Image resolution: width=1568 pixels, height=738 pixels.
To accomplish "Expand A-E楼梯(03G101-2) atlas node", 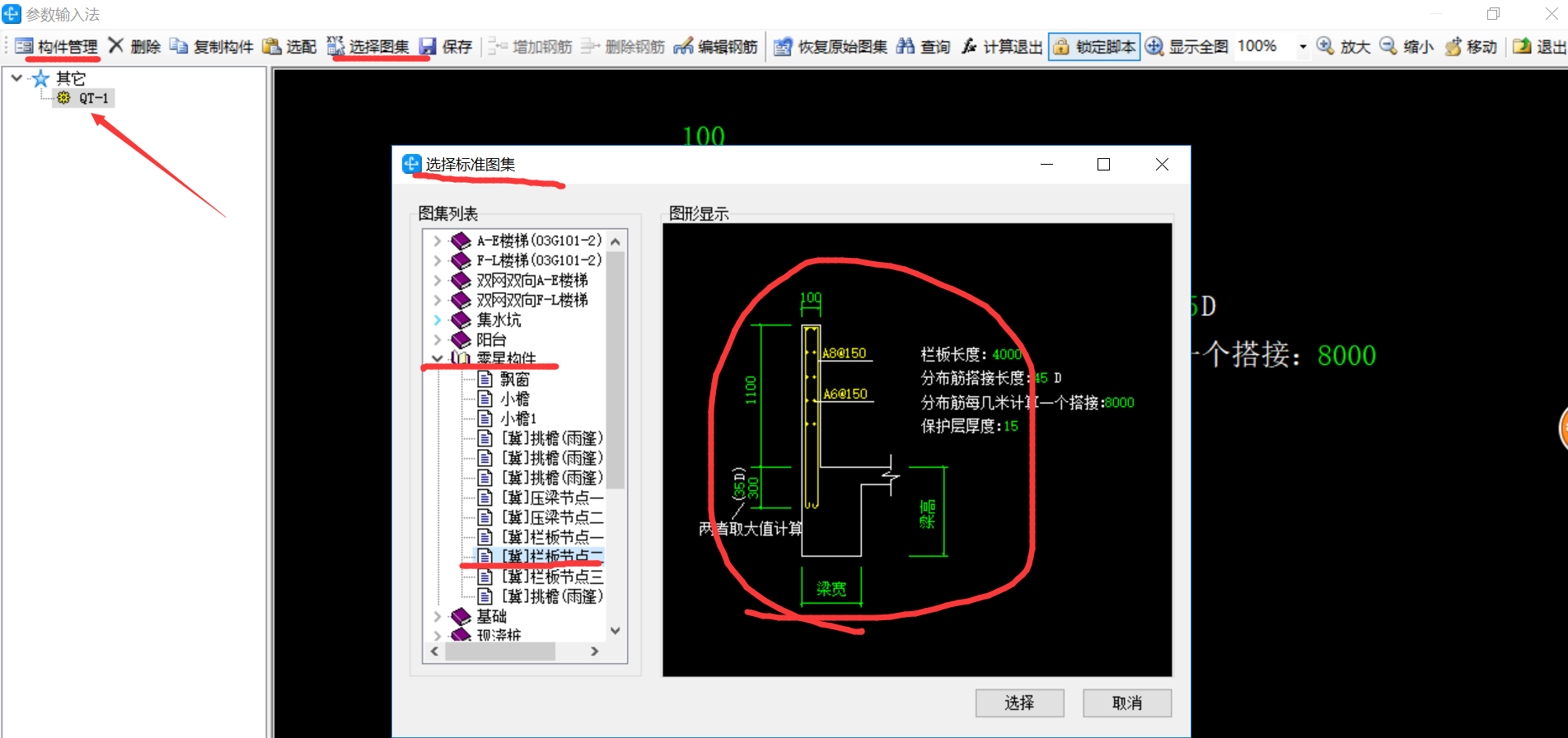I will [x=438, y=241].
